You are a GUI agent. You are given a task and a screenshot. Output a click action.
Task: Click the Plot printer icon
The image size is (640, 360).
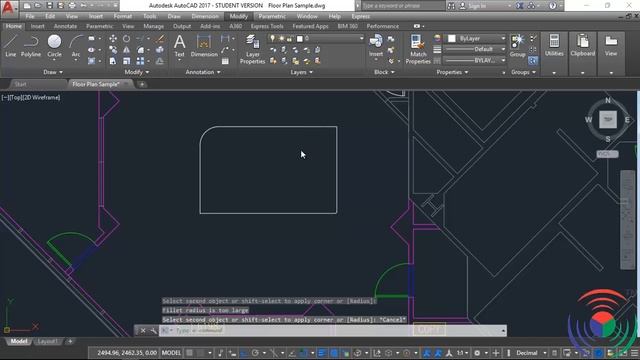[72, 5]
